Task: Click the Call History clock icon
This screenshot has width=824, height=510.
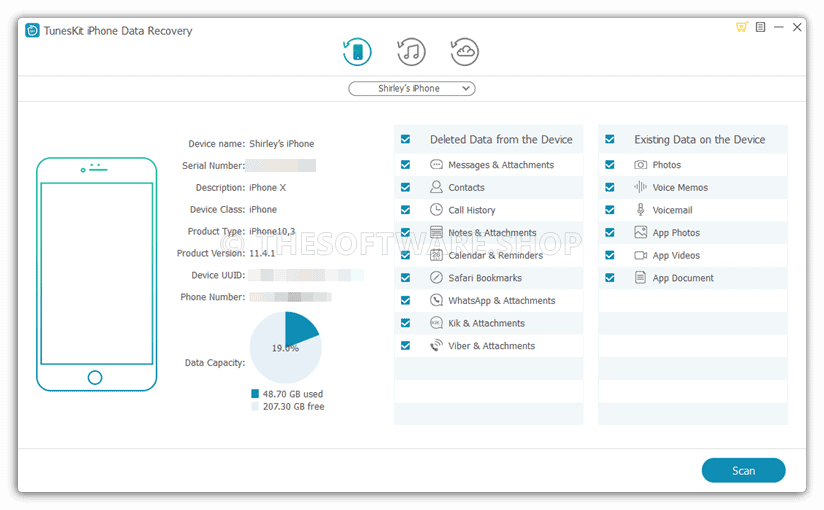Action: pyautogui.click(x=436, y=210)
